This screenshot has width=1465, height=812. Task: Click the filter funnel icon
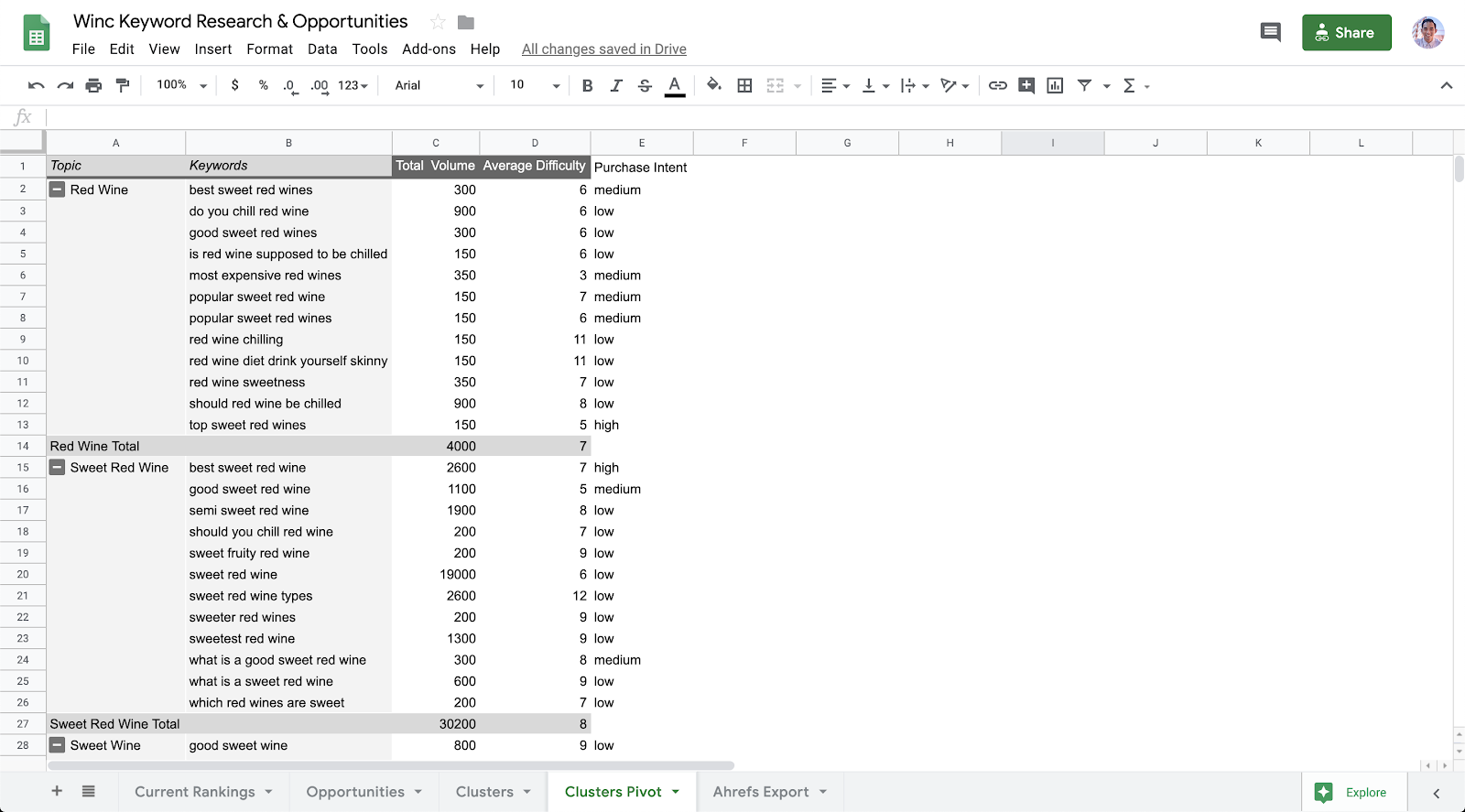[x=1084, y=85]
